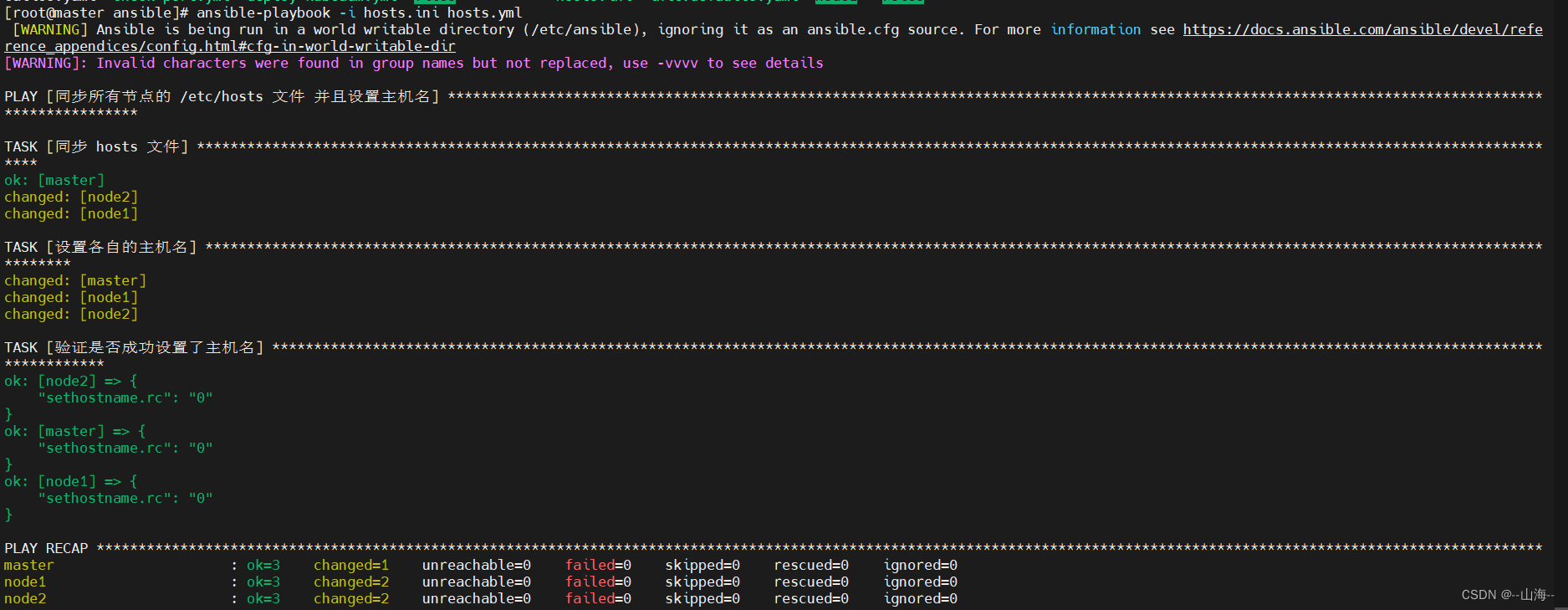Click 'changed: [node1]' under hosts sync task
The width and height of the screenshot is (1568, 610).
pyautogui.click(x=71, y=214)
